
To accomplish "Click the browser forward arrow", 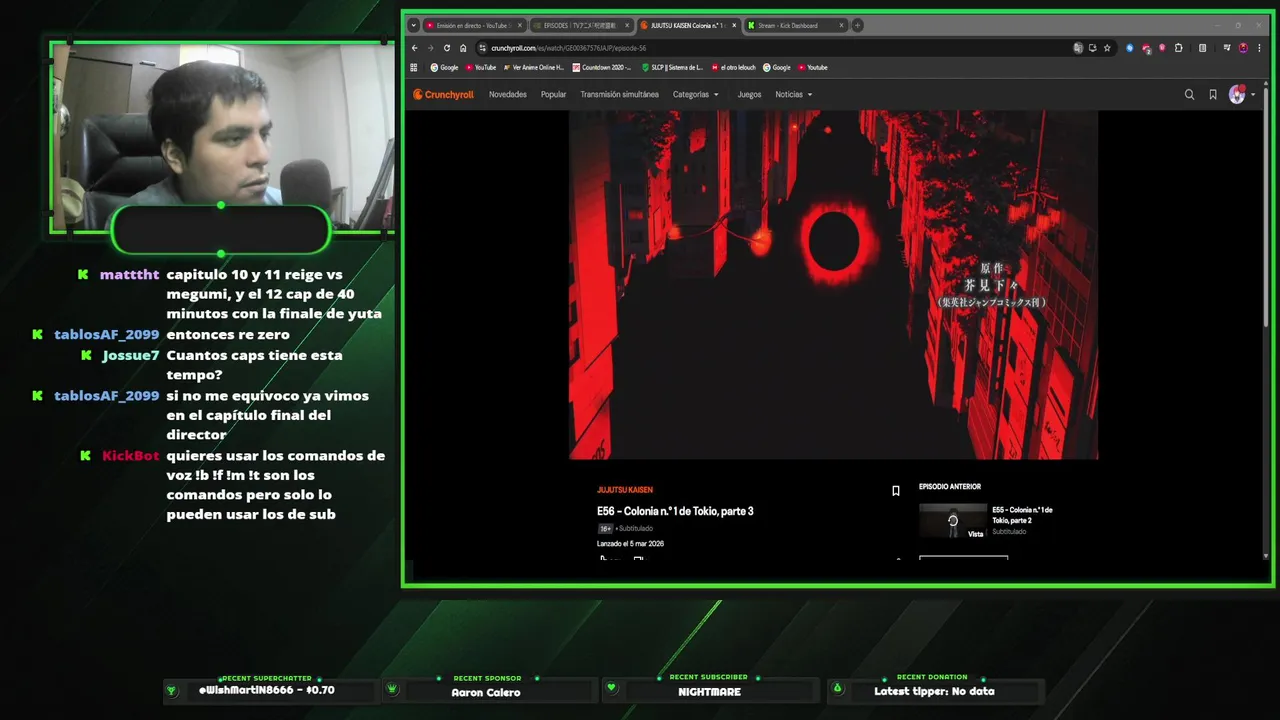I will (431, 48).
